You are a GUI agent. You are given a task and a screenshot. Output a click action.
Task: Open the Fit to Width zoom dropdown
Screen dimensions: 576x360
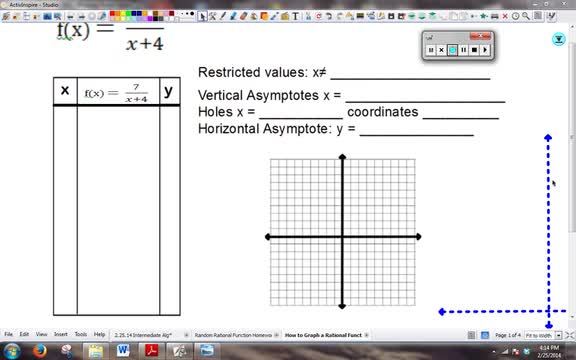coord(558,335)
